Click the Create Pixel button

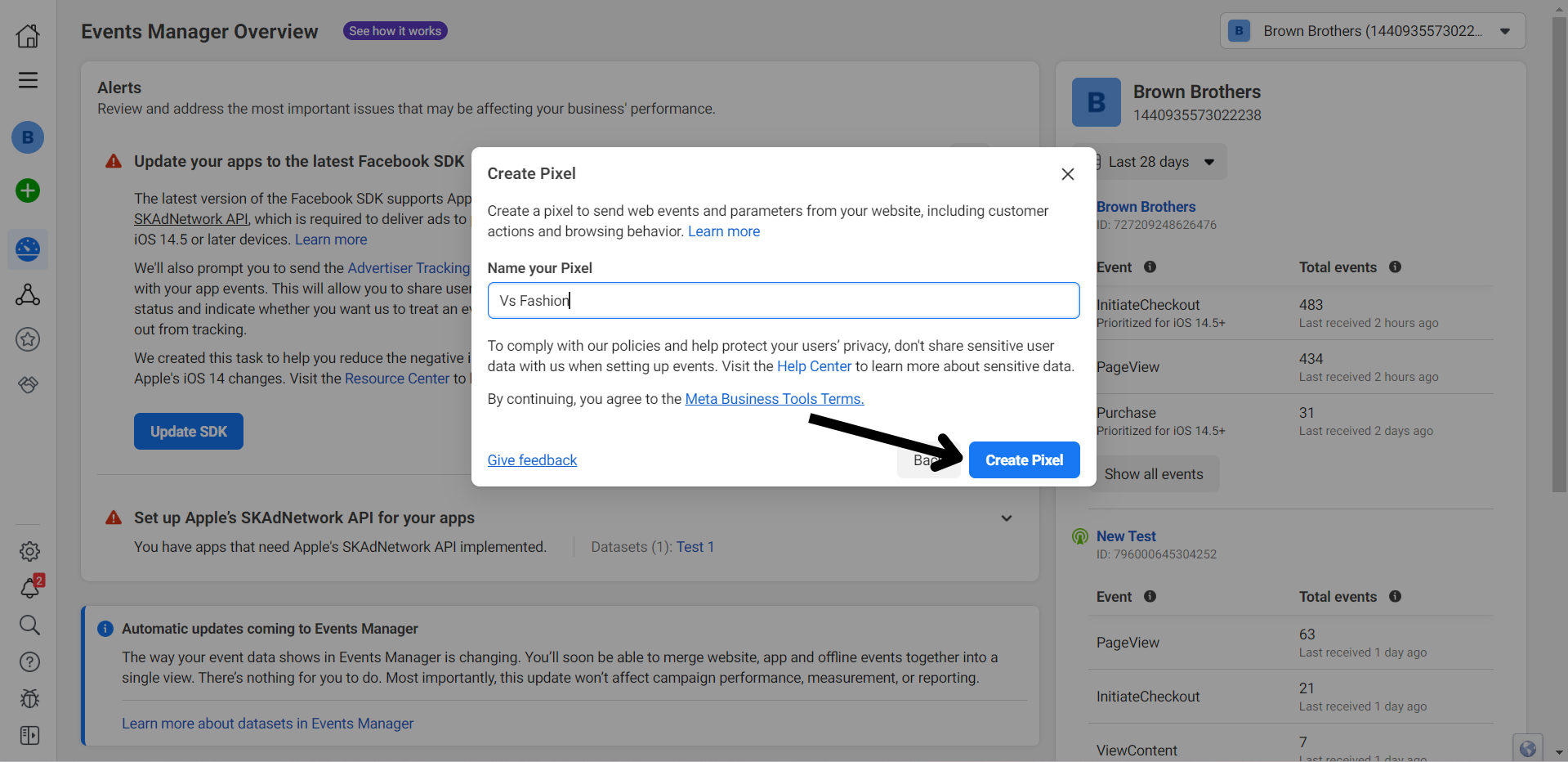[1024, 460]
